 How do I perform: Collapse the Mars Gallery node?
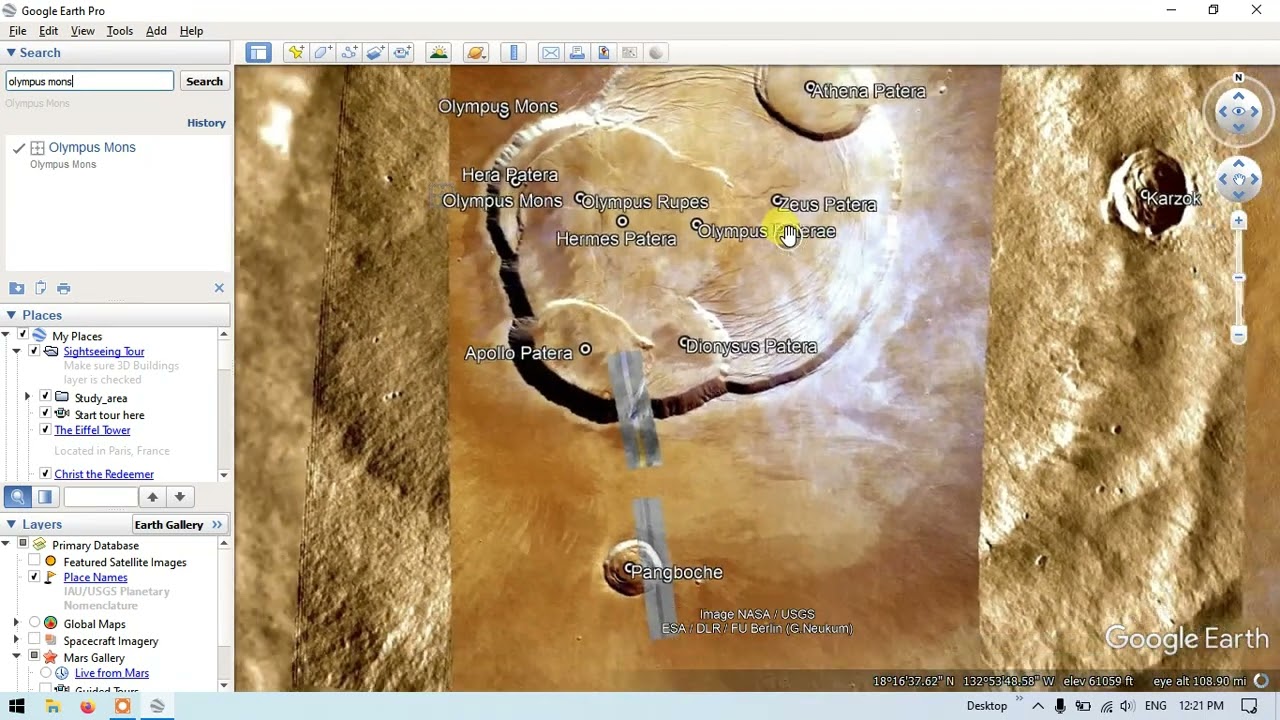16,657
